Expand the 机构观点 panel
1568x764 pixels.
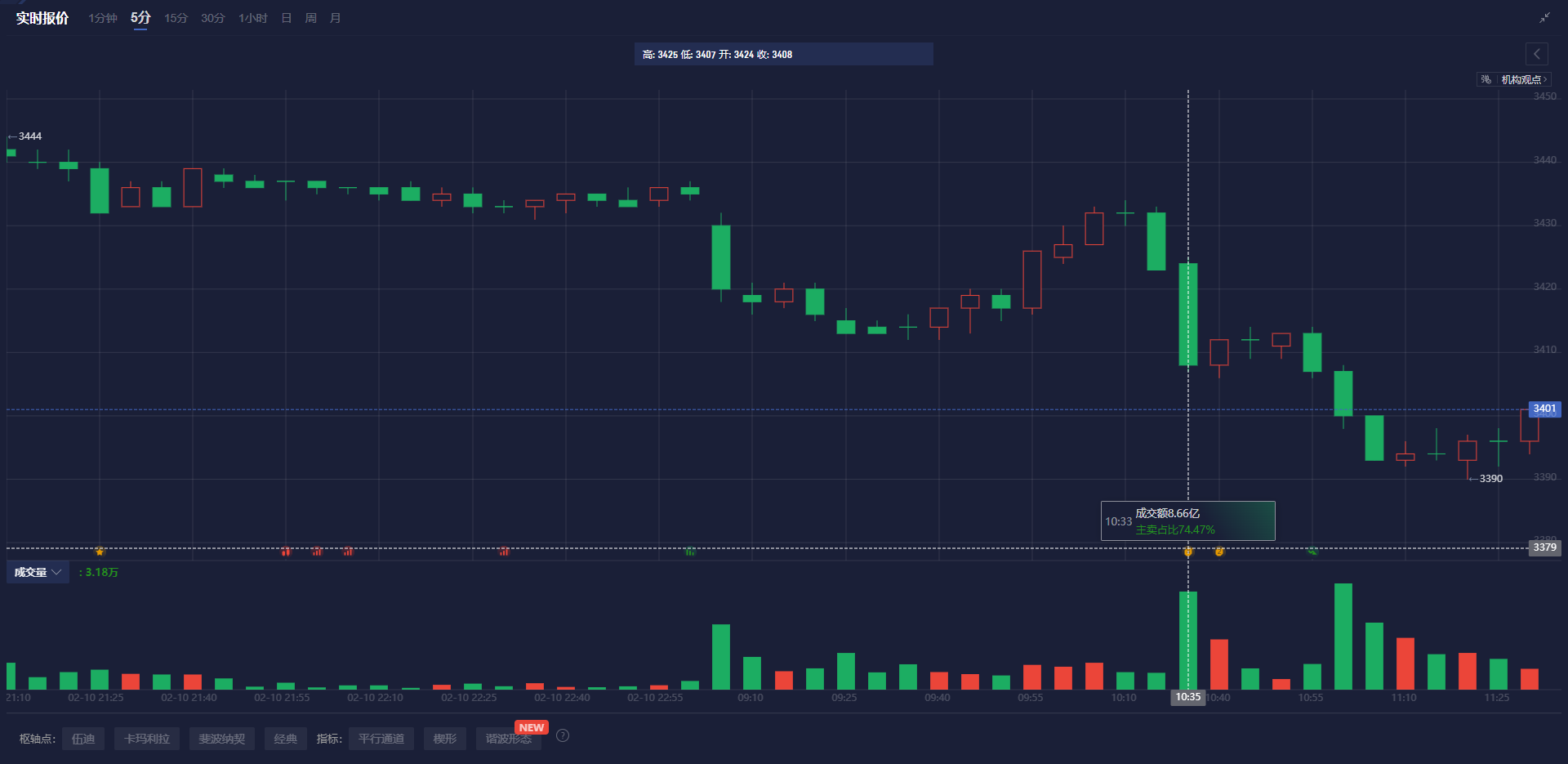(x=1523, y=79)
